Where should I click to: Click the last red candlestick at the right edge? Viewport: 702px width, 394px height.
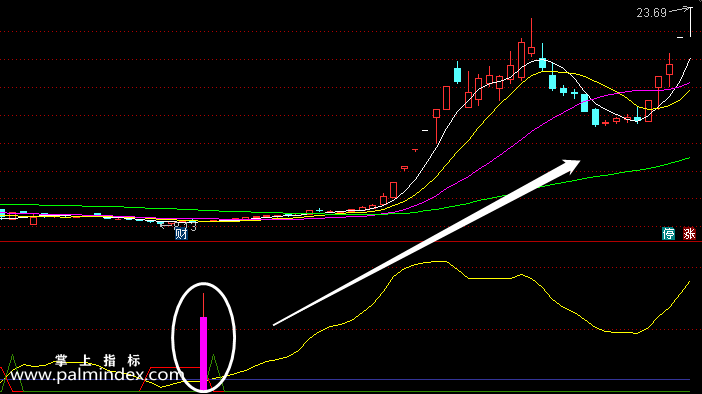[x=669, y=69]
